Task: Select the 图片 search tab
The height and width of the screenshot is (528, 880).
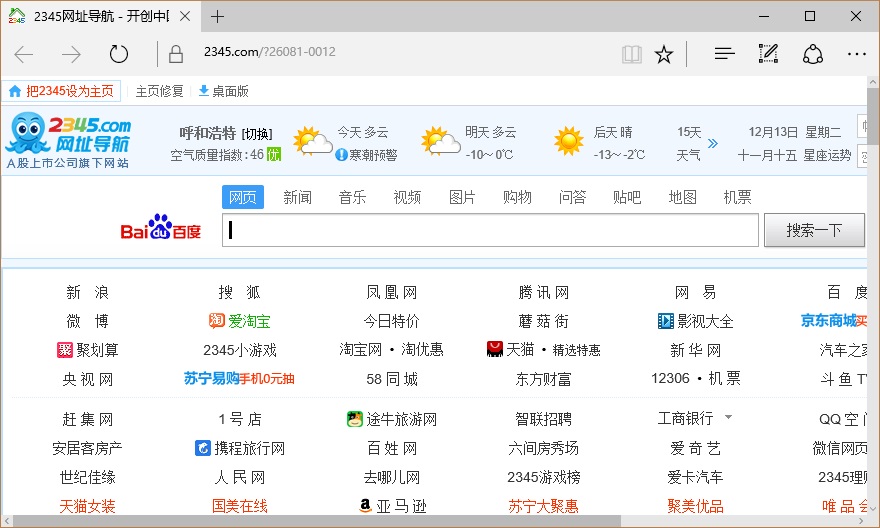Action: [462, 197]
